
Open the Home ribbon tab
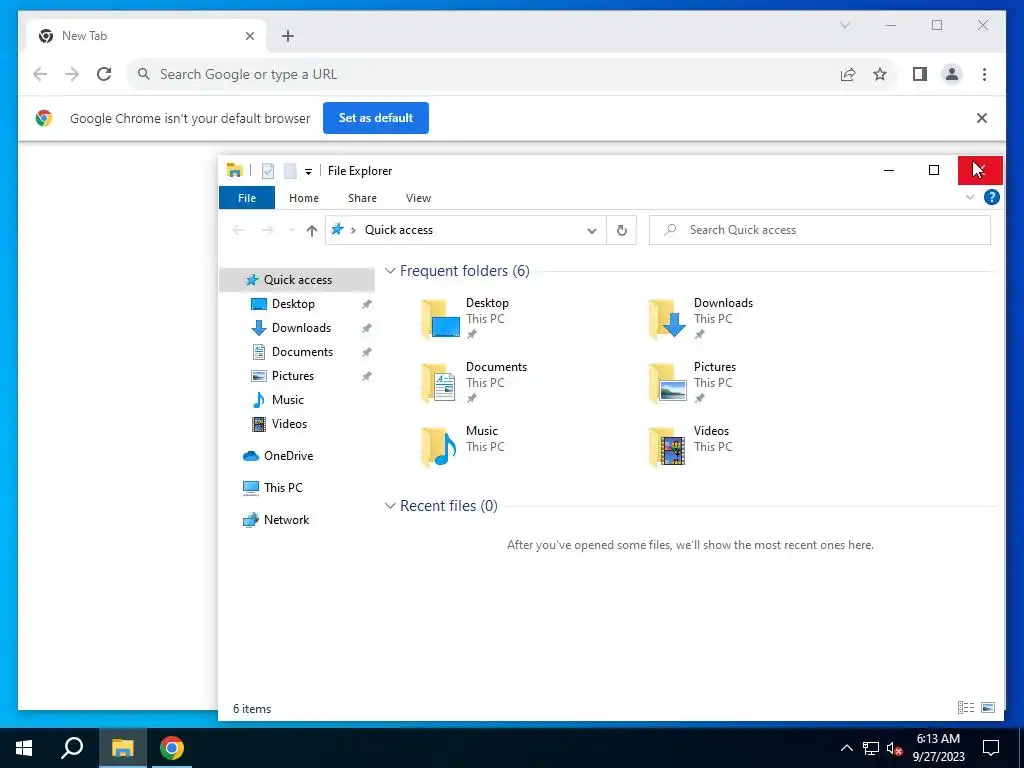pos(304,198)
